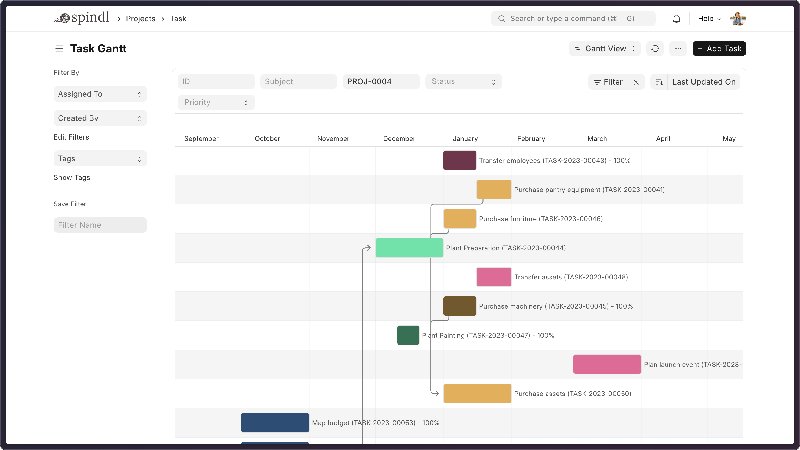The image size is (800, 450).
Task: Click the Purchase machinery task label
Action: point(556,306)
